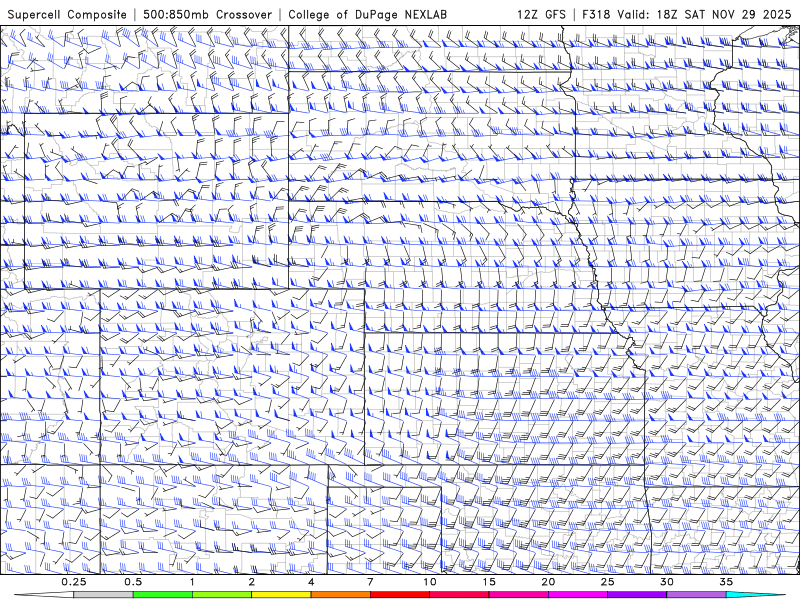Select the purple segment left of 30
Screen dimensions: 800x600
coord(637,595)
